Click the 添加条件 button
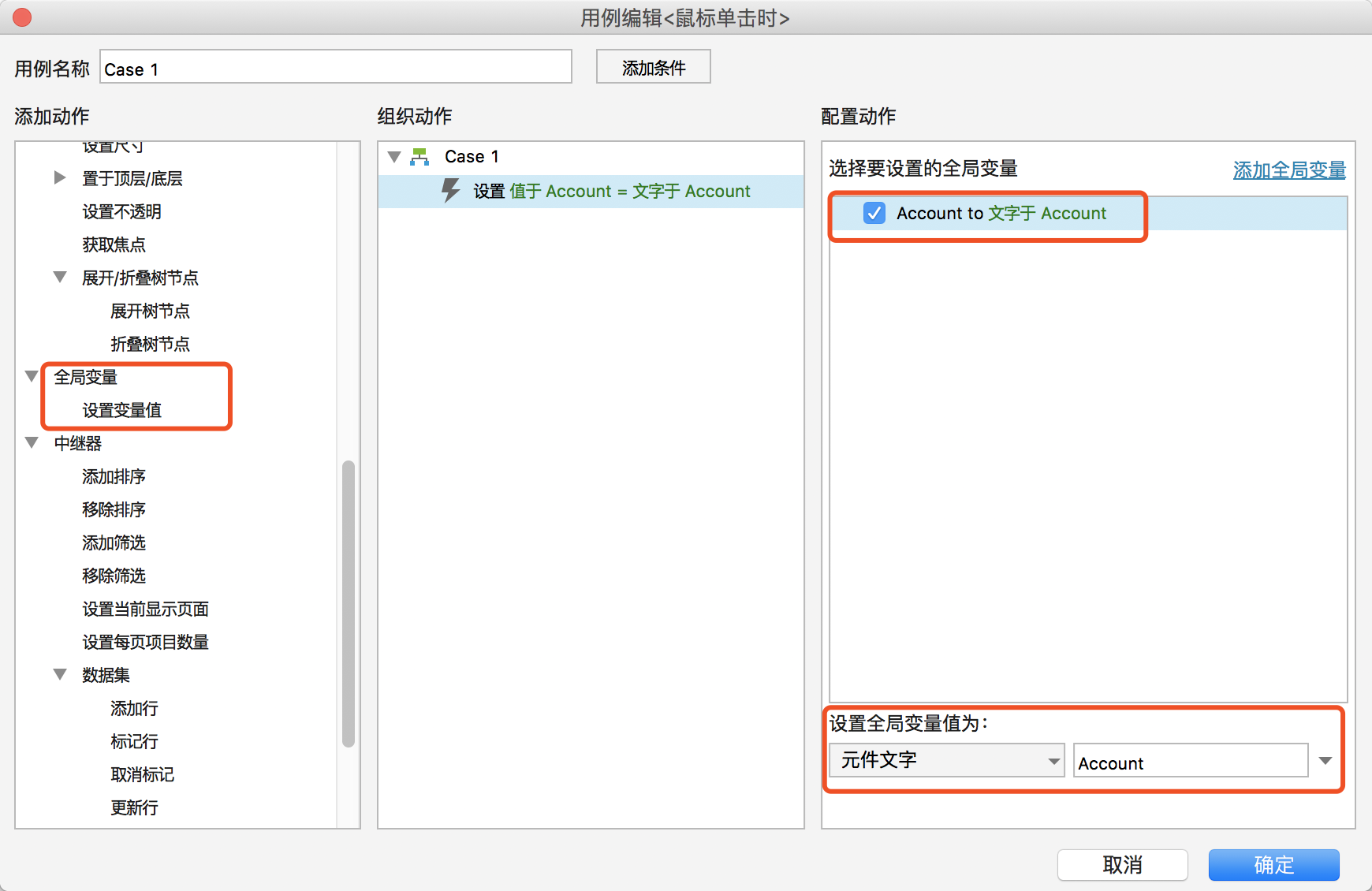 [653, 67]
